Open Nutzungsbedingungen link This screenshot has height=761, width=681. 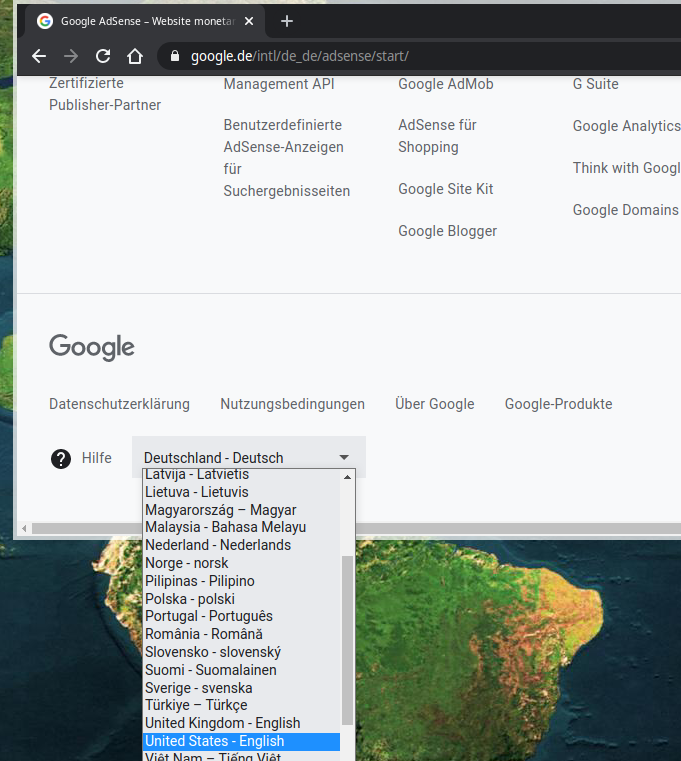[x=292, y=404]
